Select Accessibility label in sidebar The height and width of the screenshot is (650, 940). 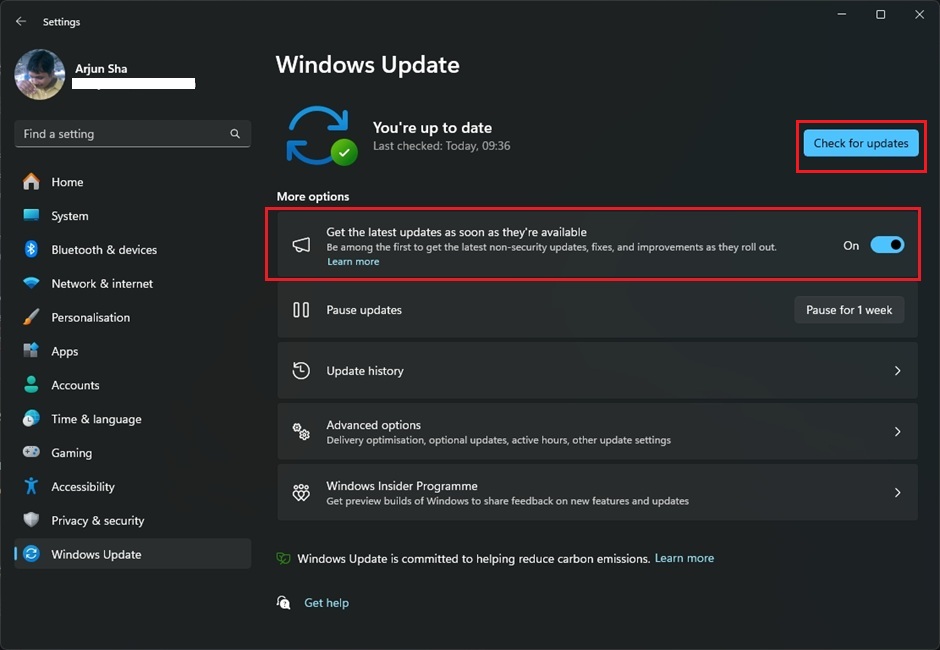pyautogui.click(x=83, y=486)
